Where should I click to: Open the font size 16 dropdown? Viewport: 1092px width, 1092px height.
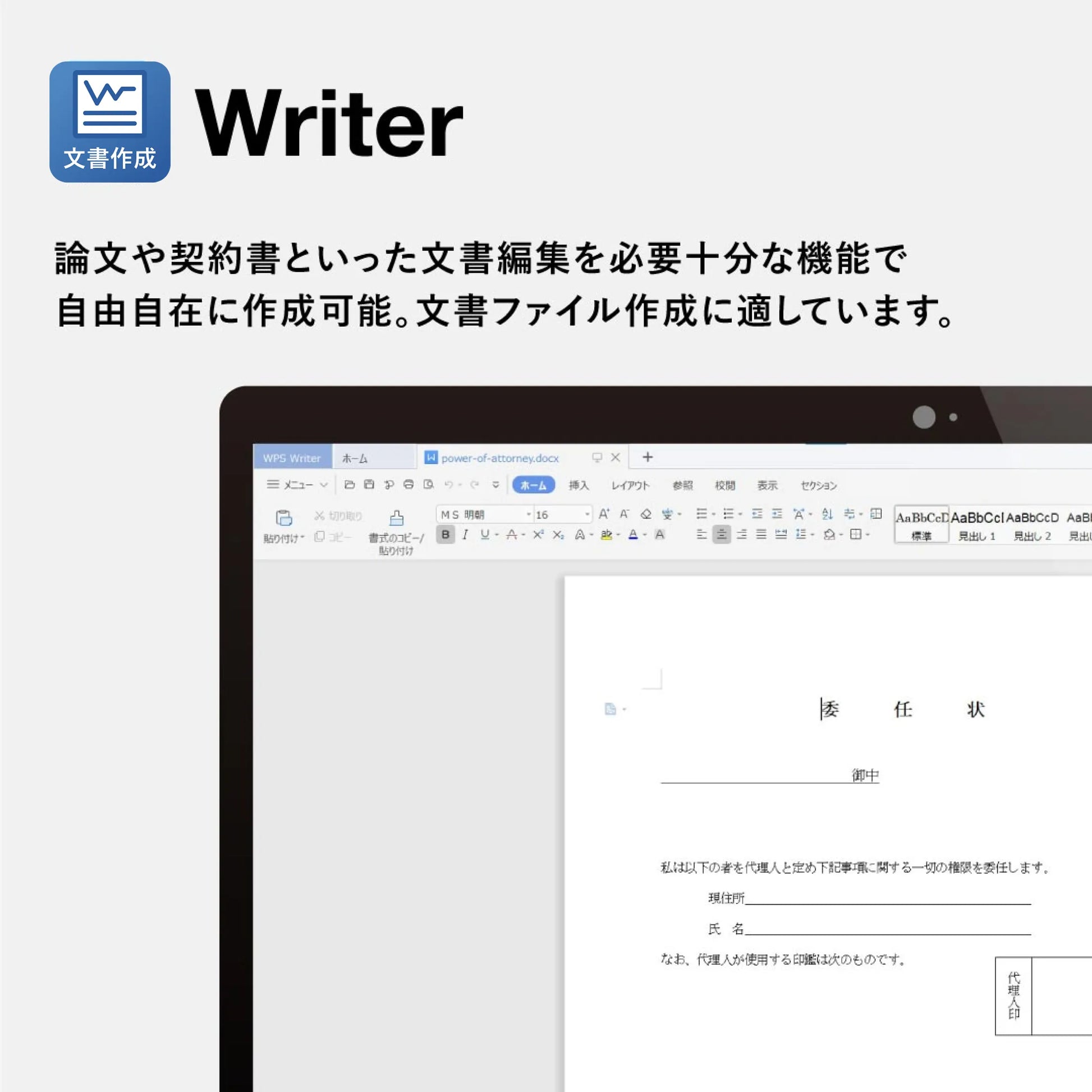click(x=588, y=514)
